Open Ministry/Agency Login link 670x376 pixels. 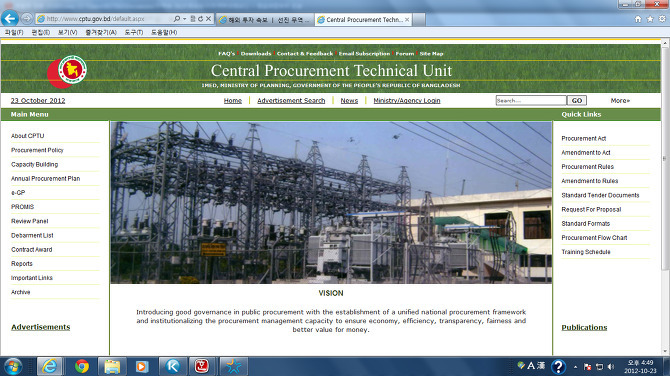407,100
